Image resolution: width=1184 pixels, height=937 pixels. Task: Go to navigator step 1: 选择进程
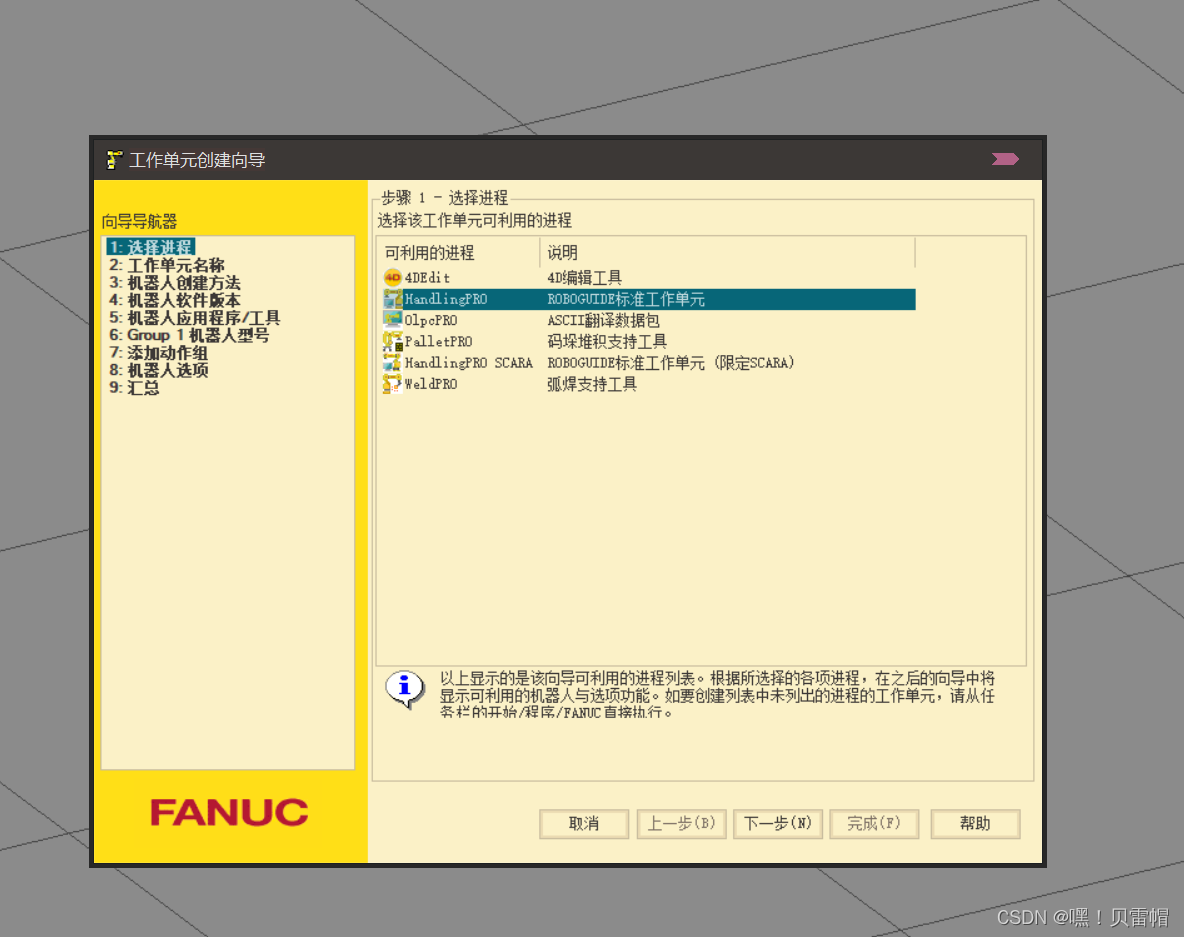151,247
